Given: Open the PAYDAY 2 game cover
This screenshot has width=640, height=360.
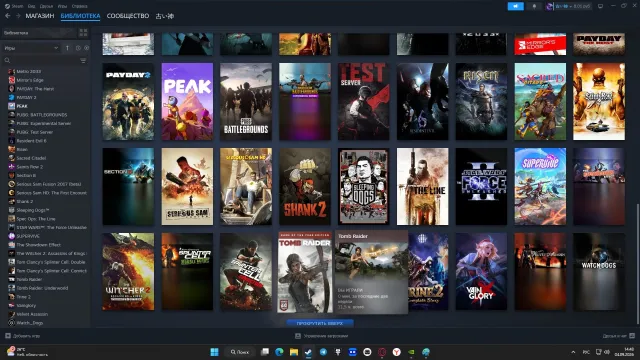Looking at the screenshot, I should [128, 101].
